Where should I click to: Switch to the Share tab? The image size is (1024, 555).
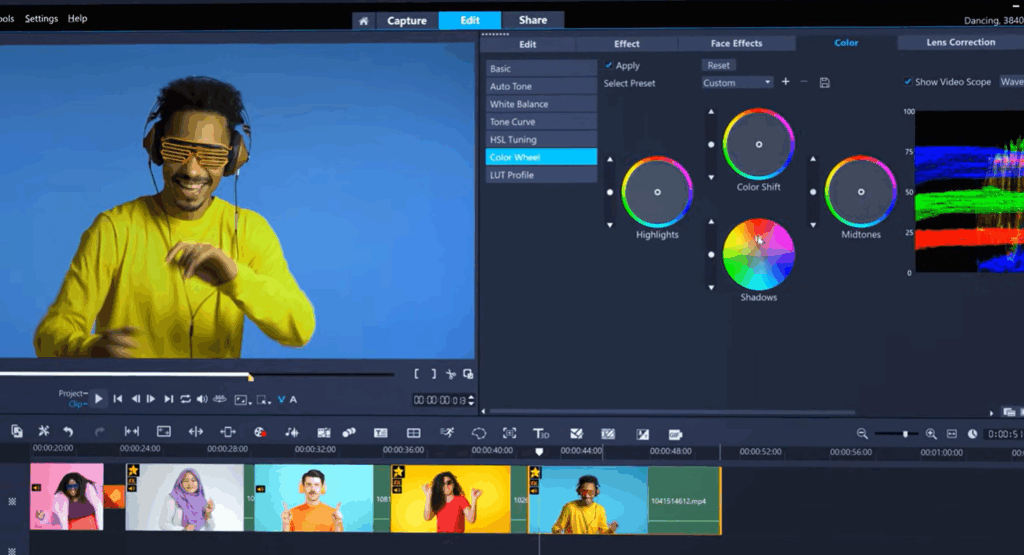pyautogui.click(x=533, y=20)
